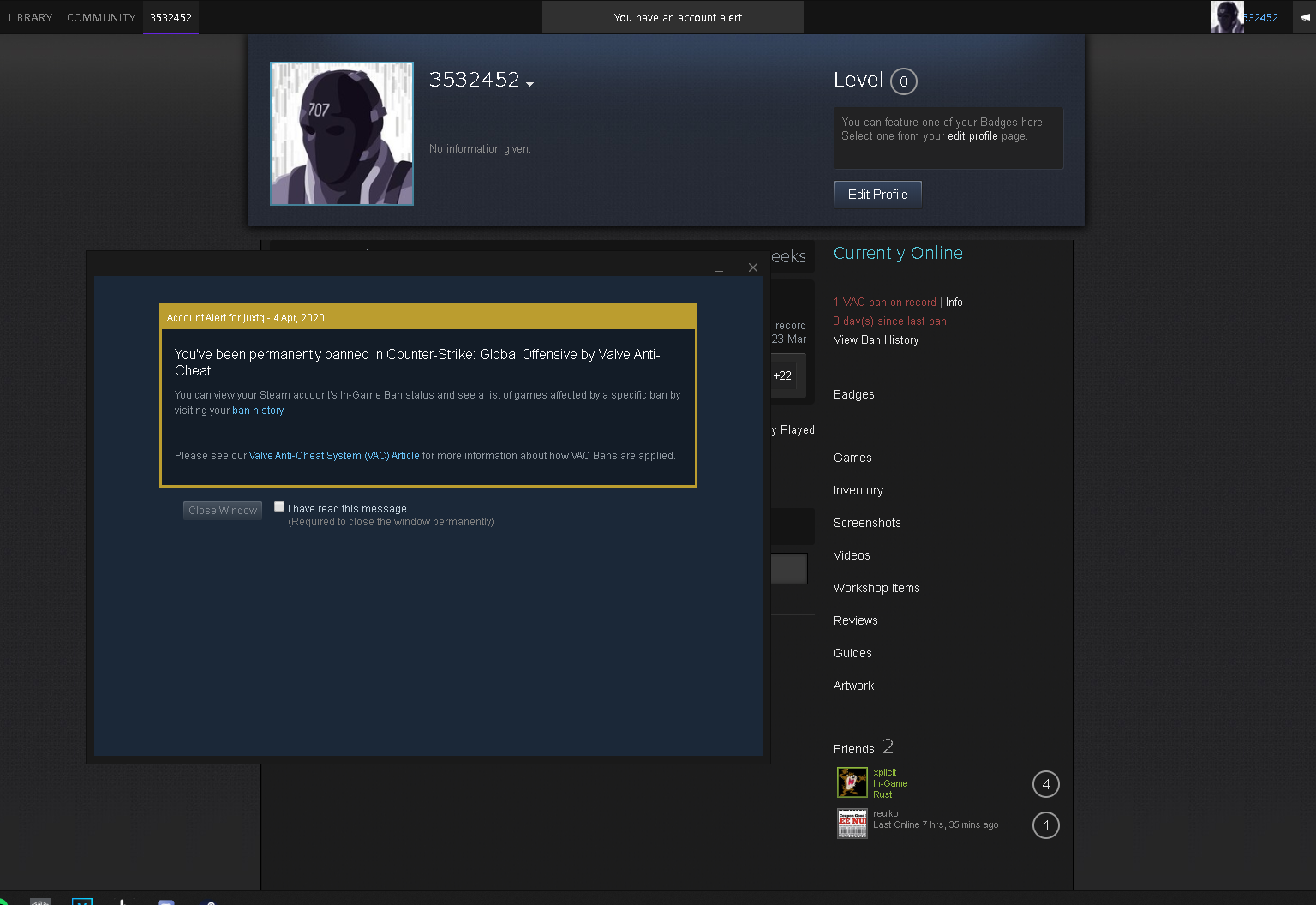Viewport: 1316px width, 905px height.
Task: Open the 'ban history' link in alert
Action: [x=258, y=411]
